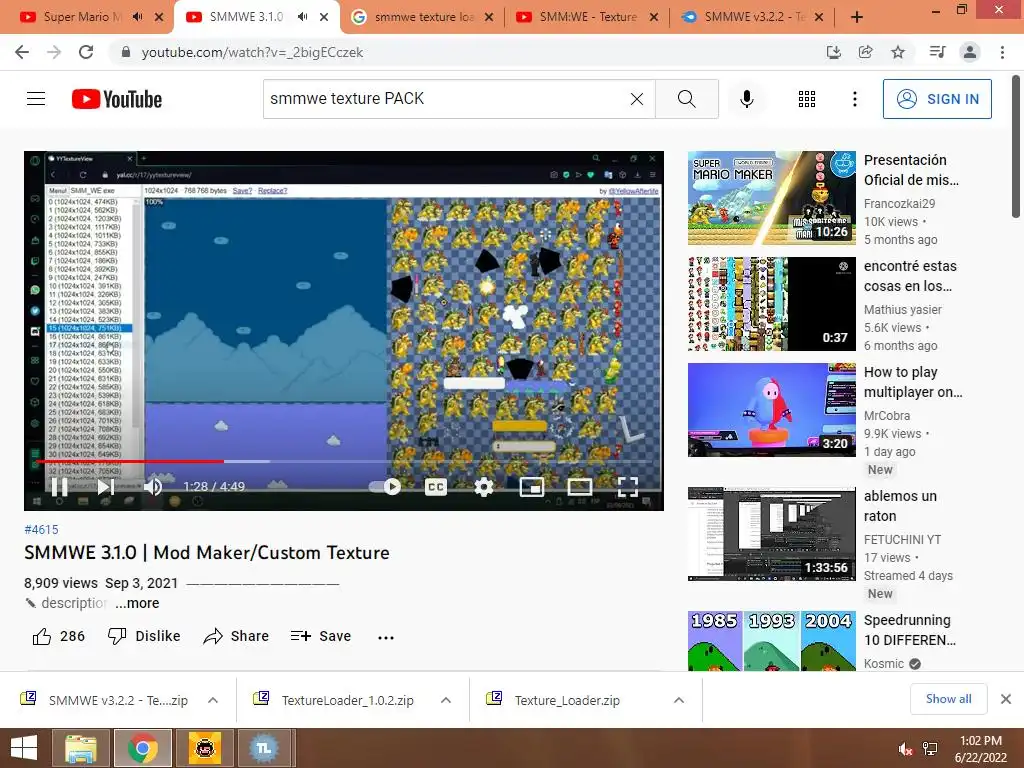The width and height of the screenshot is (1024, 768).
Task: Go back in browser history
Action: pos(22,52)
